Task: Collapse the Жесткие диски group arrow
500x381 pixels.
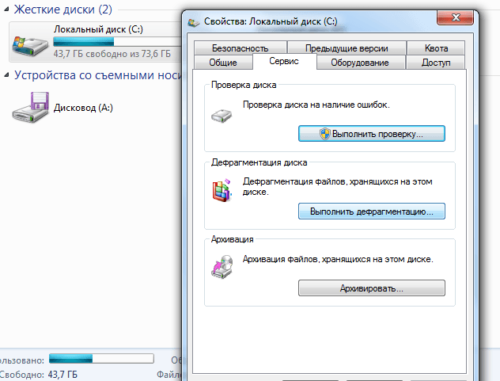Action: [6, 9]
